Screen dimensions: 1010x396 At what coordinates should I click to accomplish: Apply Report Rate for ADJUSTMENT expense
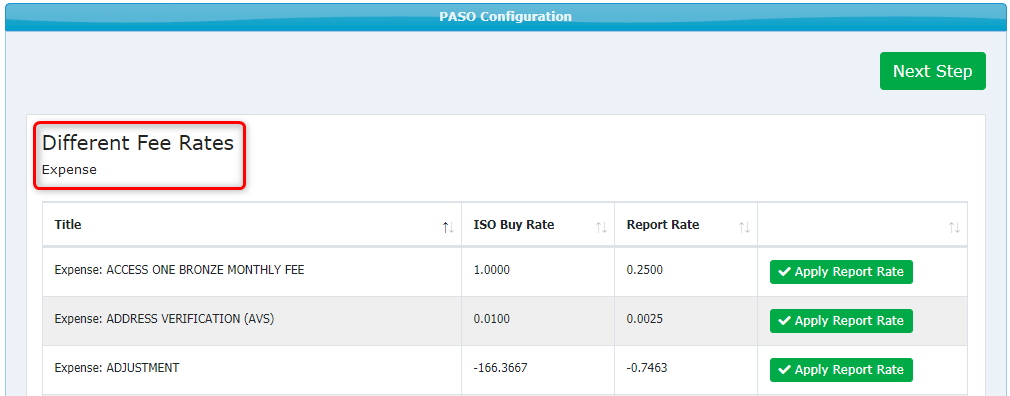coord(841,370)
